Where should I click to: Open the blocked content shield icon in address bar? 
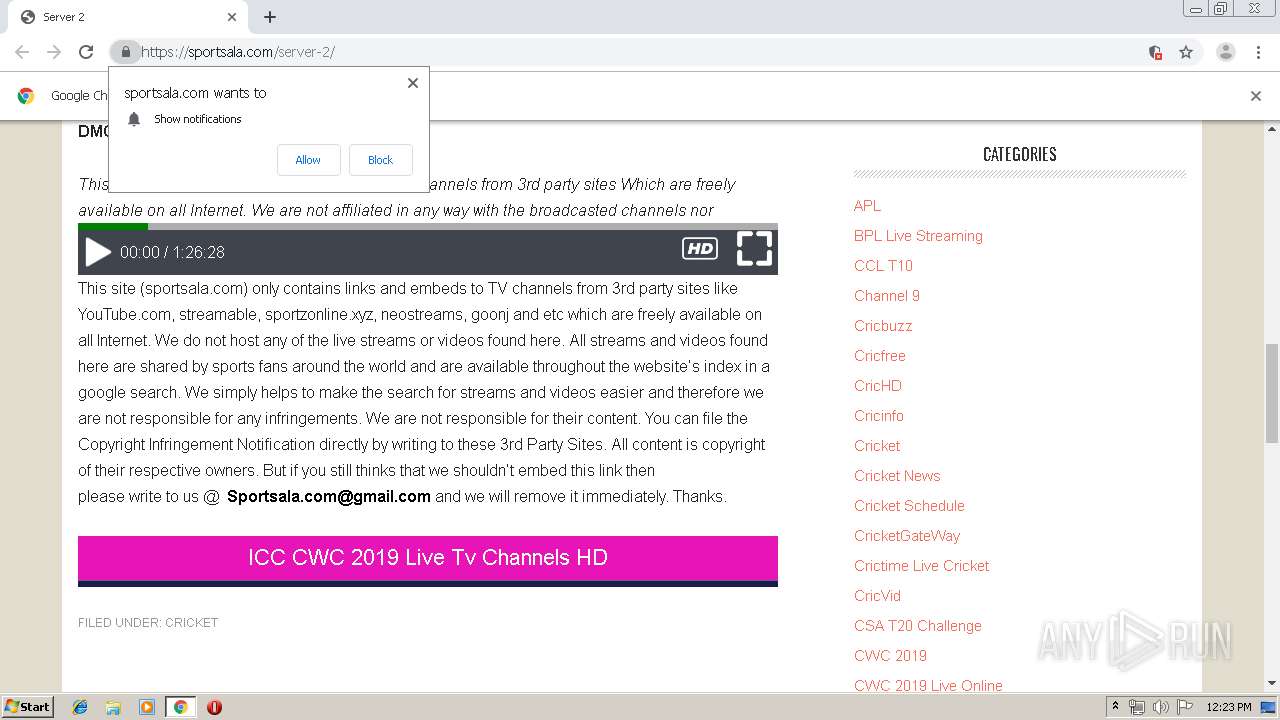click(x=1155, y=52)
